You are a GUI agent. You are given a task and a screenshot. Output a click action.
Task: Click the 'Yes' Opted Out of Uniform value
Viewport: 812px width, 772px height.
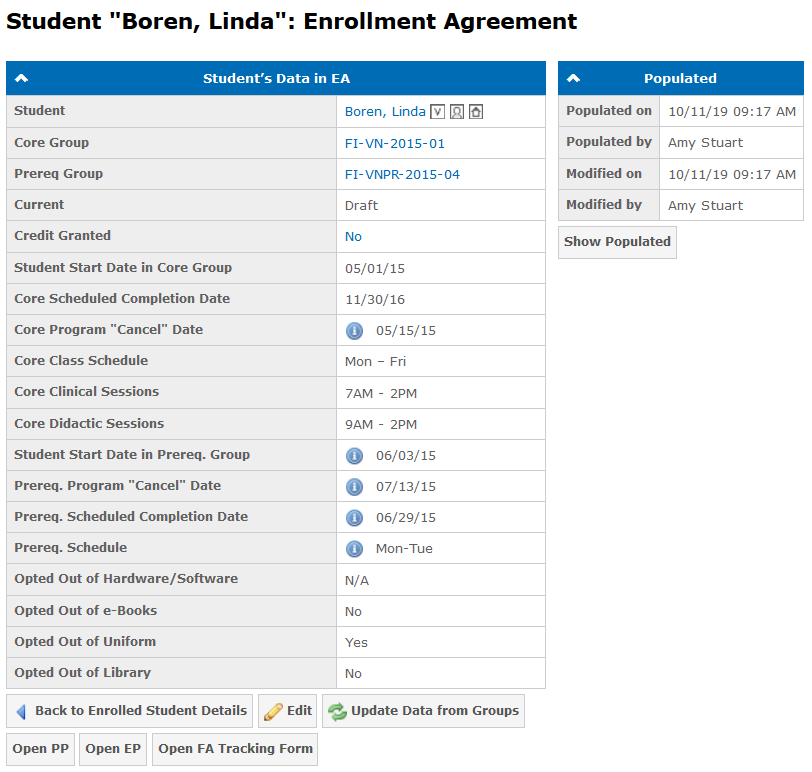pos(356,643)
